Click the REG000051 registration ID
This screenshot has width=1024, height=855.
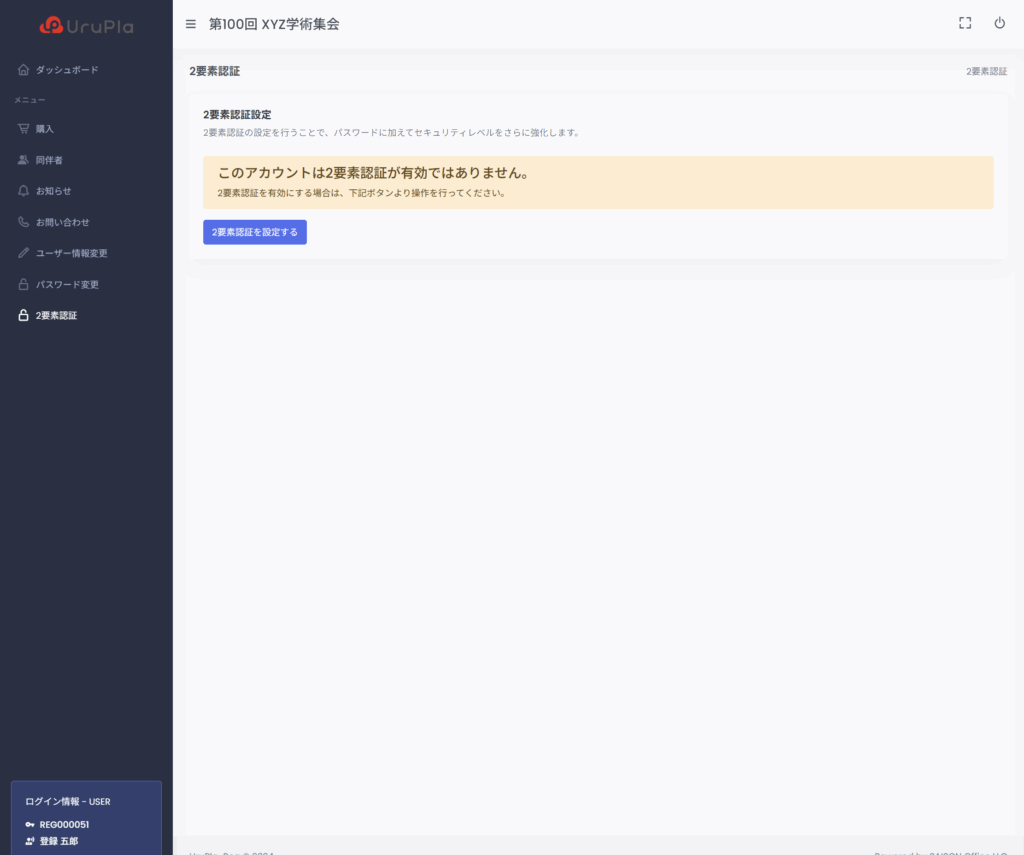65,824
